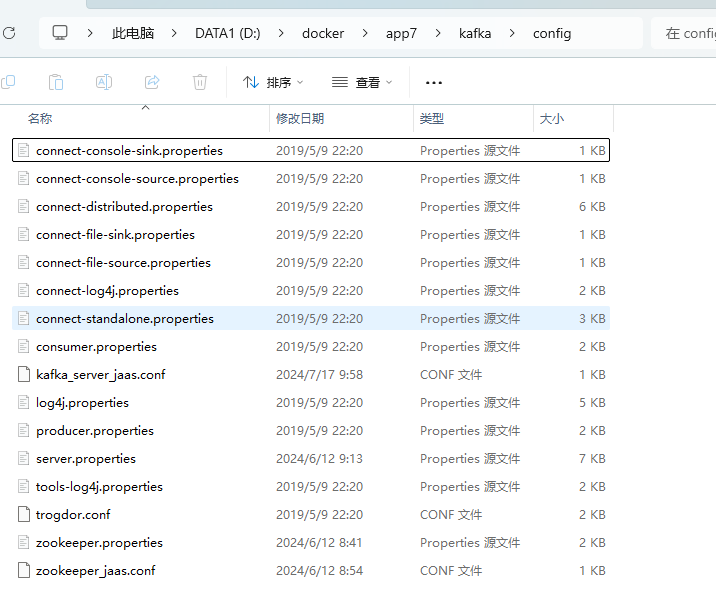Image resolution: width=716 pixels, height=599 pixels.
Task: Click file icon of zookeeper.properties
Action: coord(24,542)
